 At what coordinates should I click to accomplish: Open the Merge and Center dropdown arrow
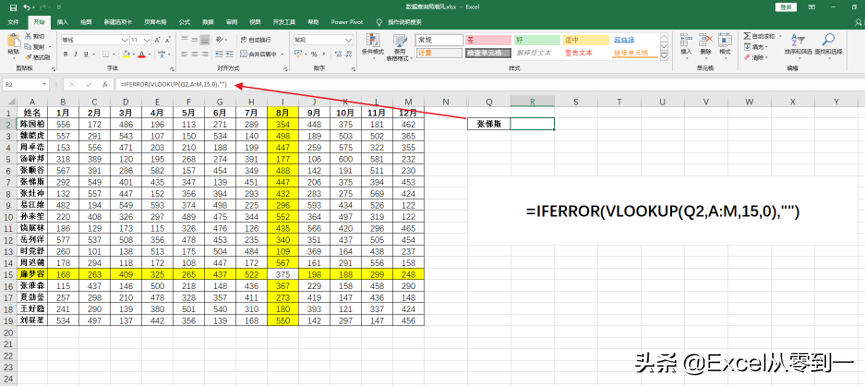click(x=282, y=54)
